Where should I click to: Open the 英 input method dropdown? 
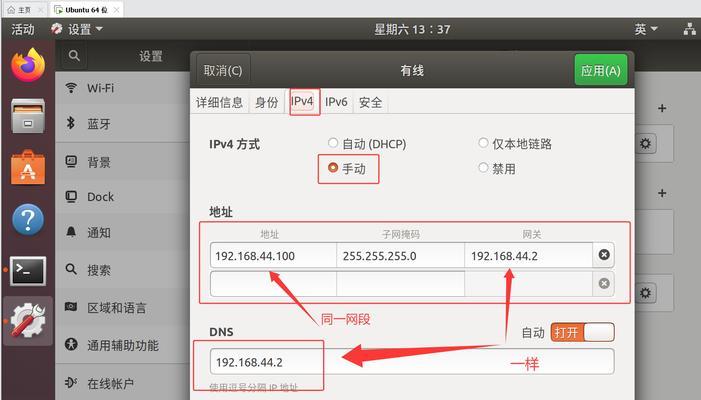(x=646, y=29)
